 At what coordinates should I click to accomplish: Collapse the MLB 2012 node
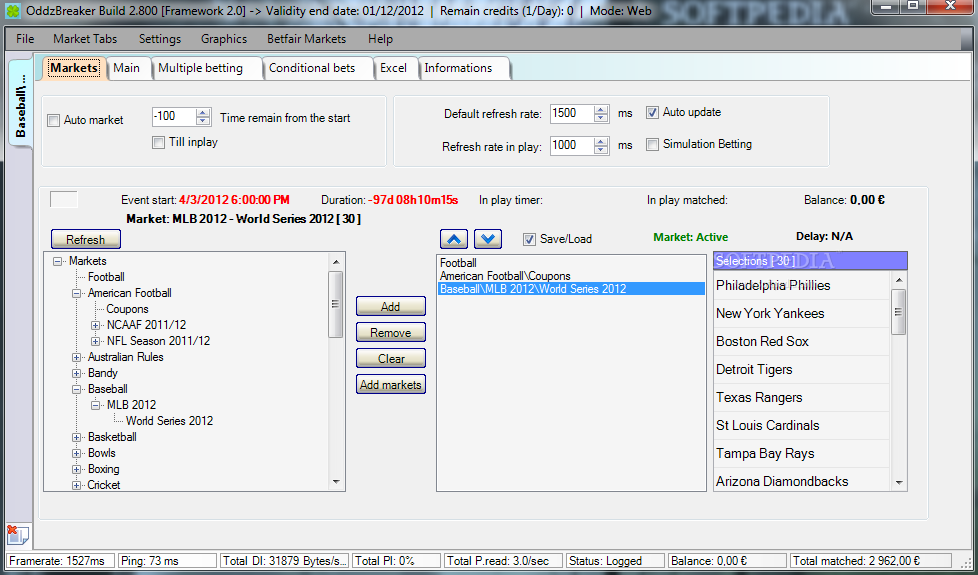[x=95, y=405]
